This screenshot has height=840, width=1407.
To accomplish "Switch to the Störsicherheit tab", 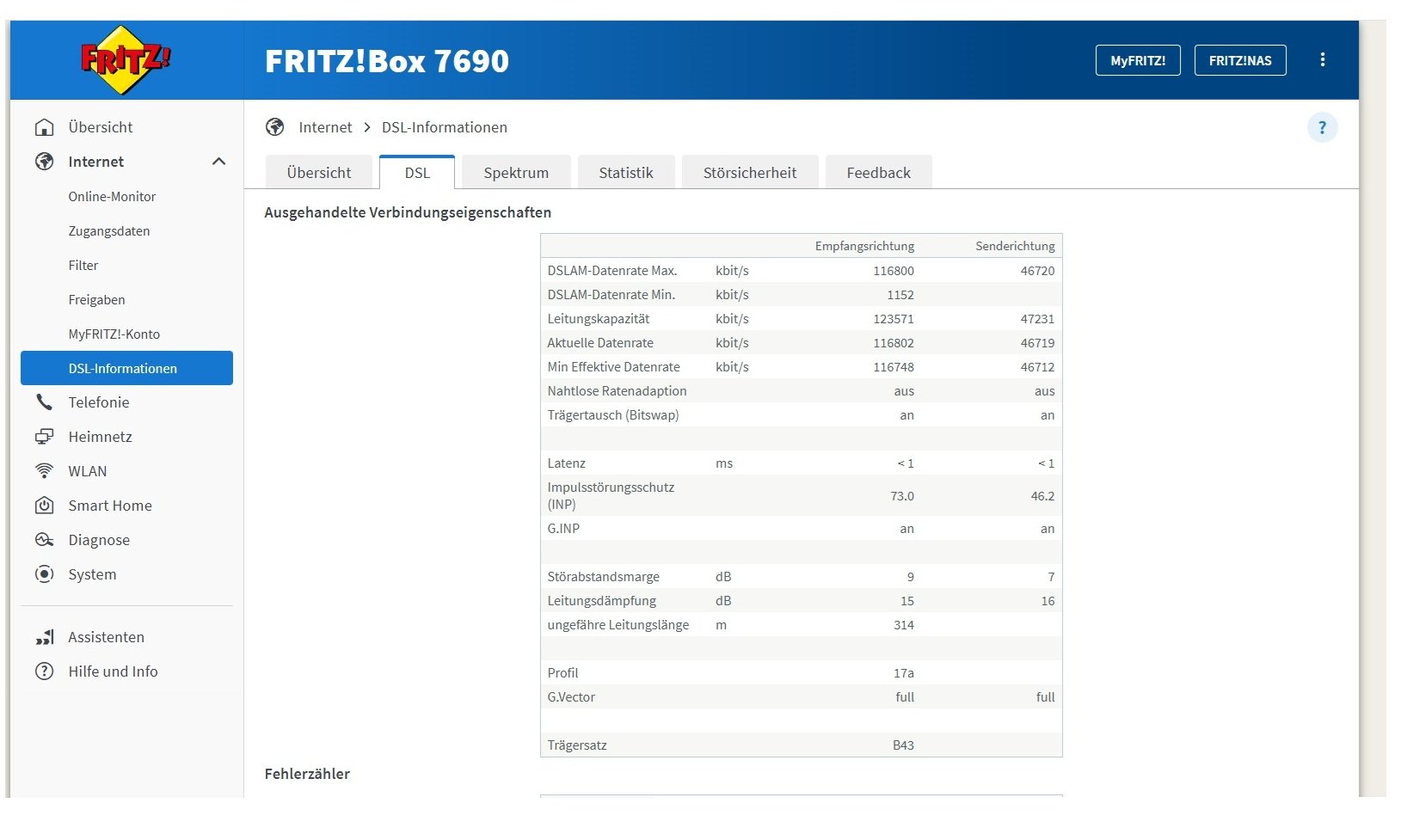I will (750, 172).
